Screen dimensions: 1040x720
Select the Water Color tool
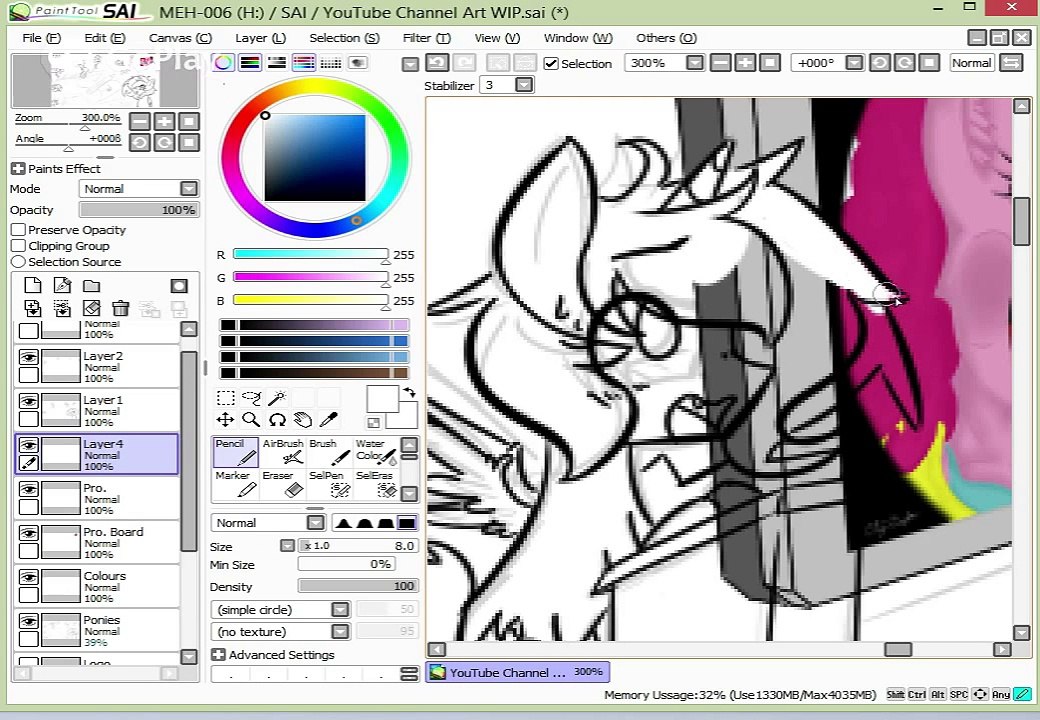click(376, 451)
